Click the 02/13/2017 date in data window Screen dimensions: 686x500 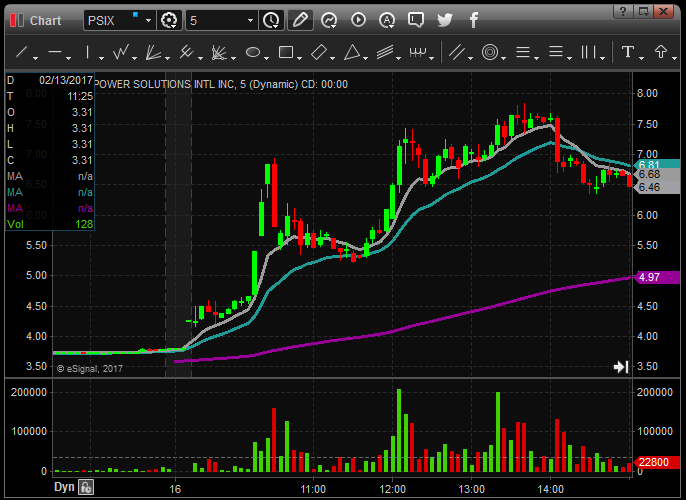[x=66, y=80]
